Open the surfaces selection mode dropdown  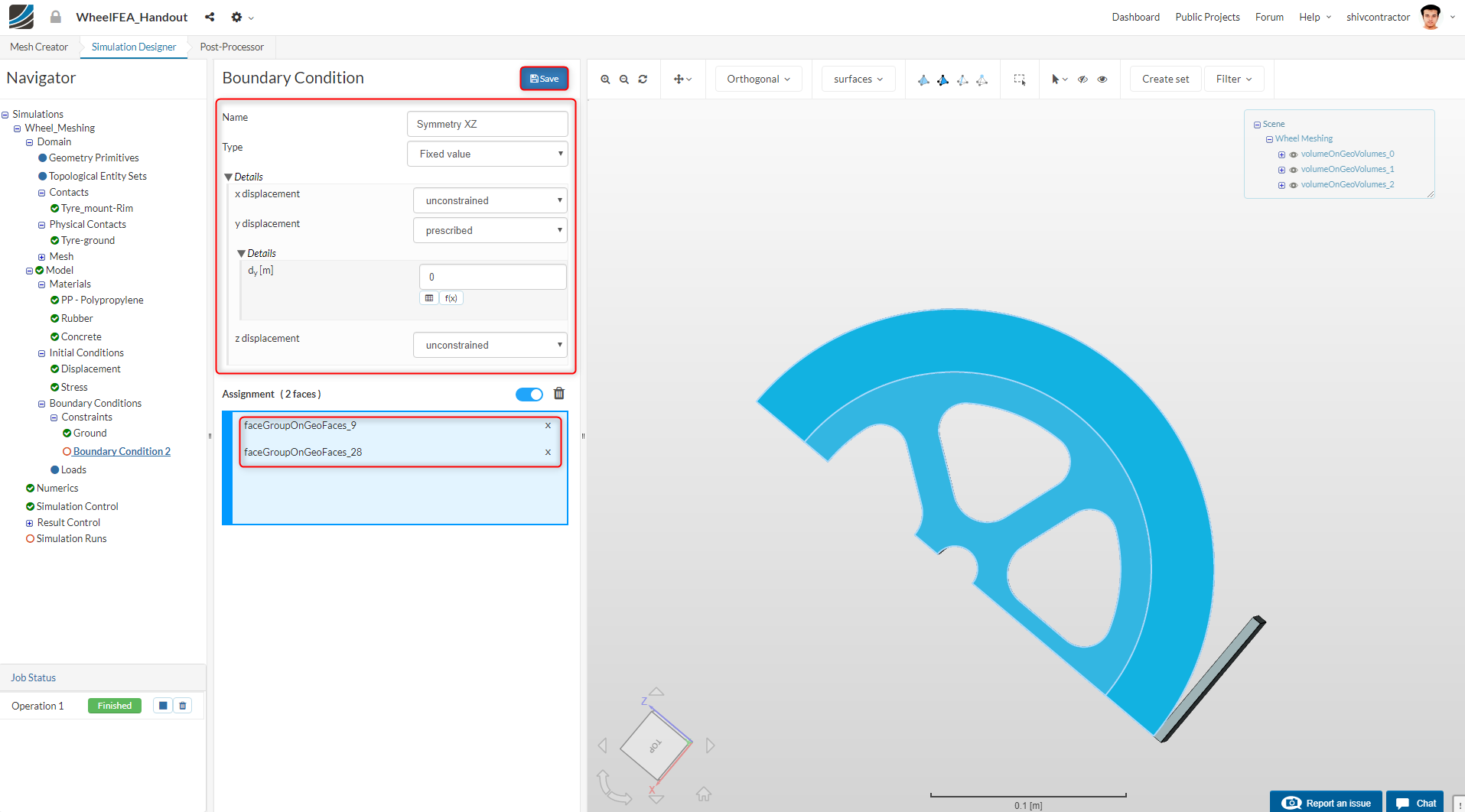click(x=858, y=79)
